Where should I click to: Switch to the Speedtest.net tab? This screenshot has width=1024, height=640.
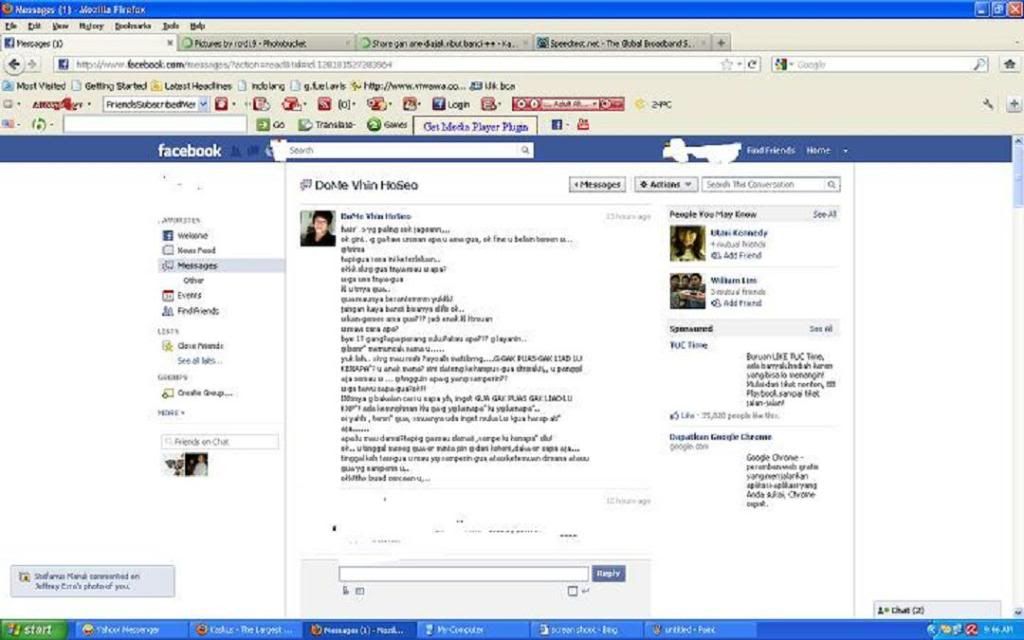pos(622,43)
